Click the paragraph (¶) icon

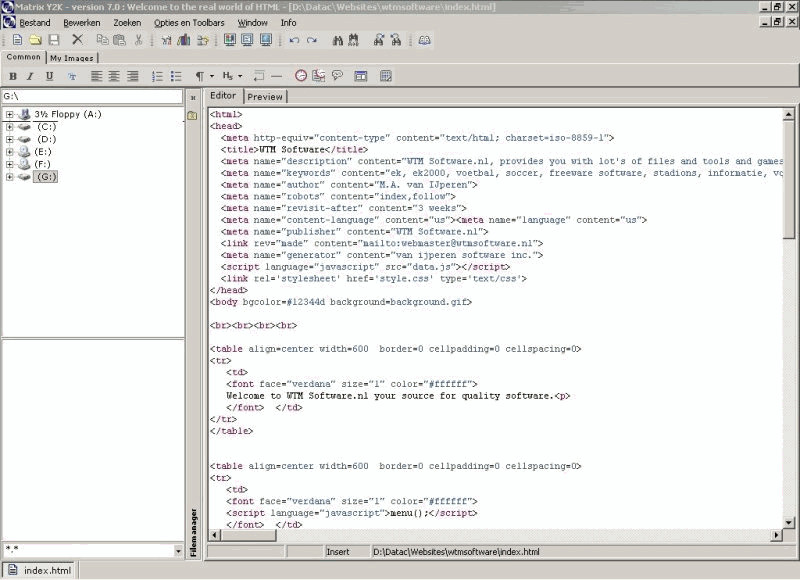point(199,76)
